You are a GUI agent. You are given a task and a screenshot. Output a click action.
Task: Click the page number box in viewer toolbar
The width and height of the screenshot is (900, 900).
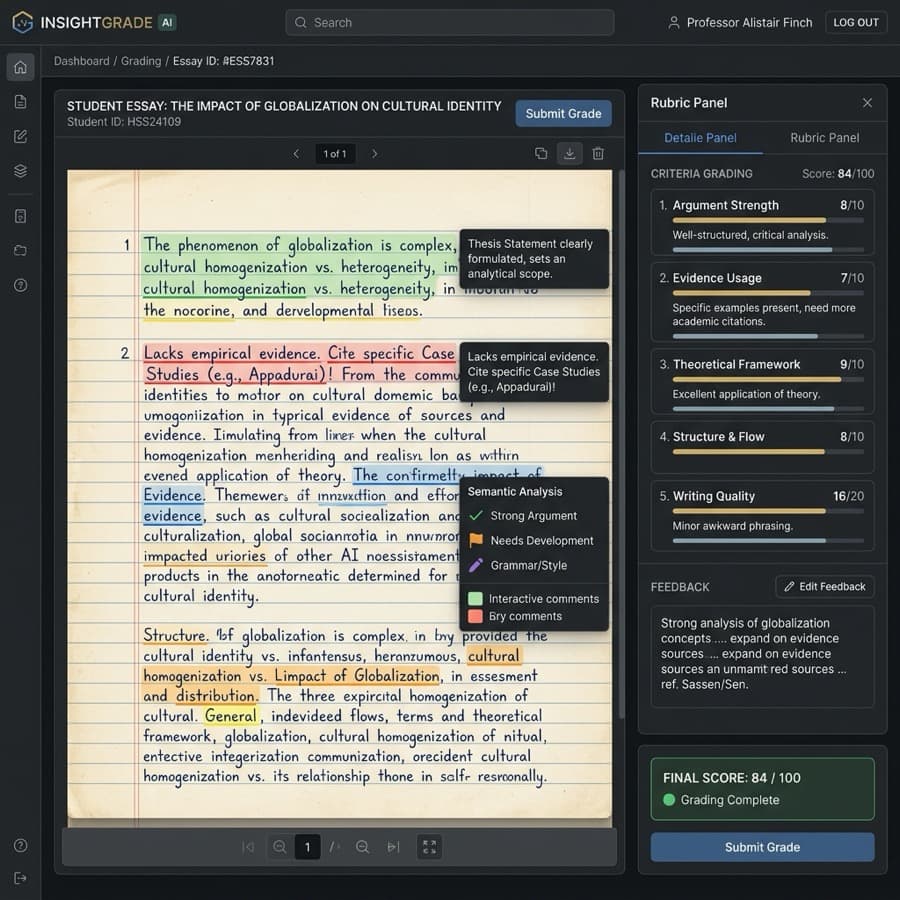(x=307, y=847)
